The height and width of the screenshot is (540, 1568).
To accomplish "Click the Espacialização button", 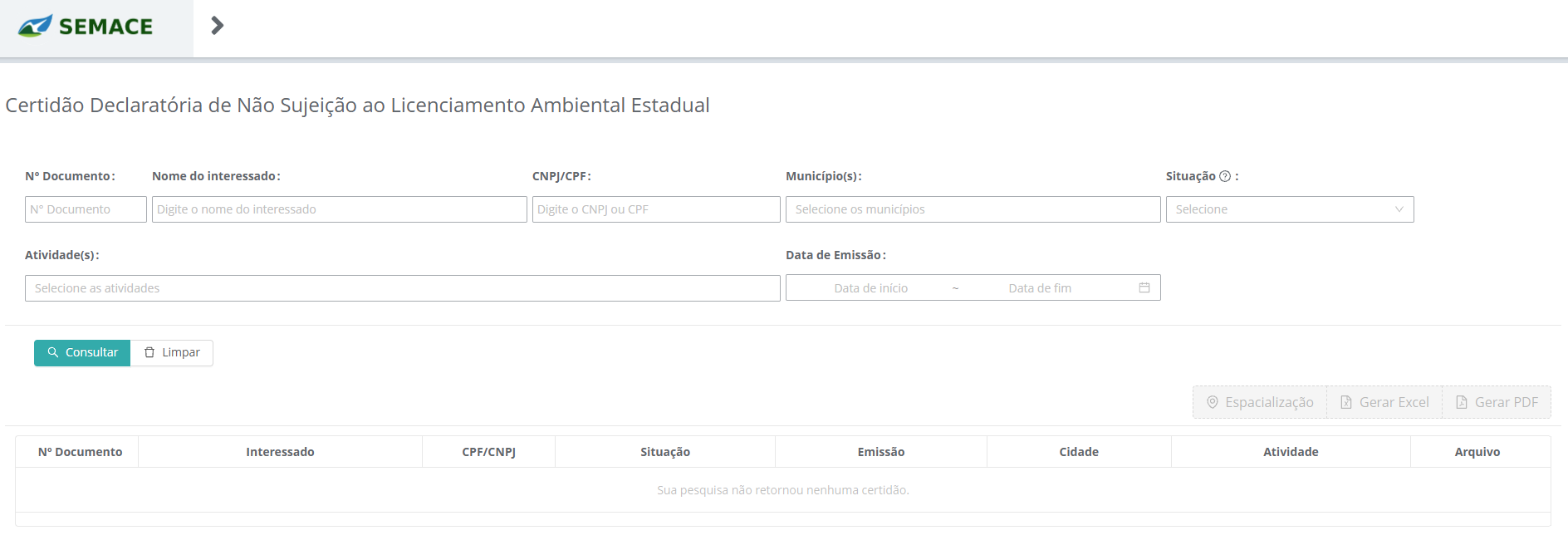I will point(1260,402).
